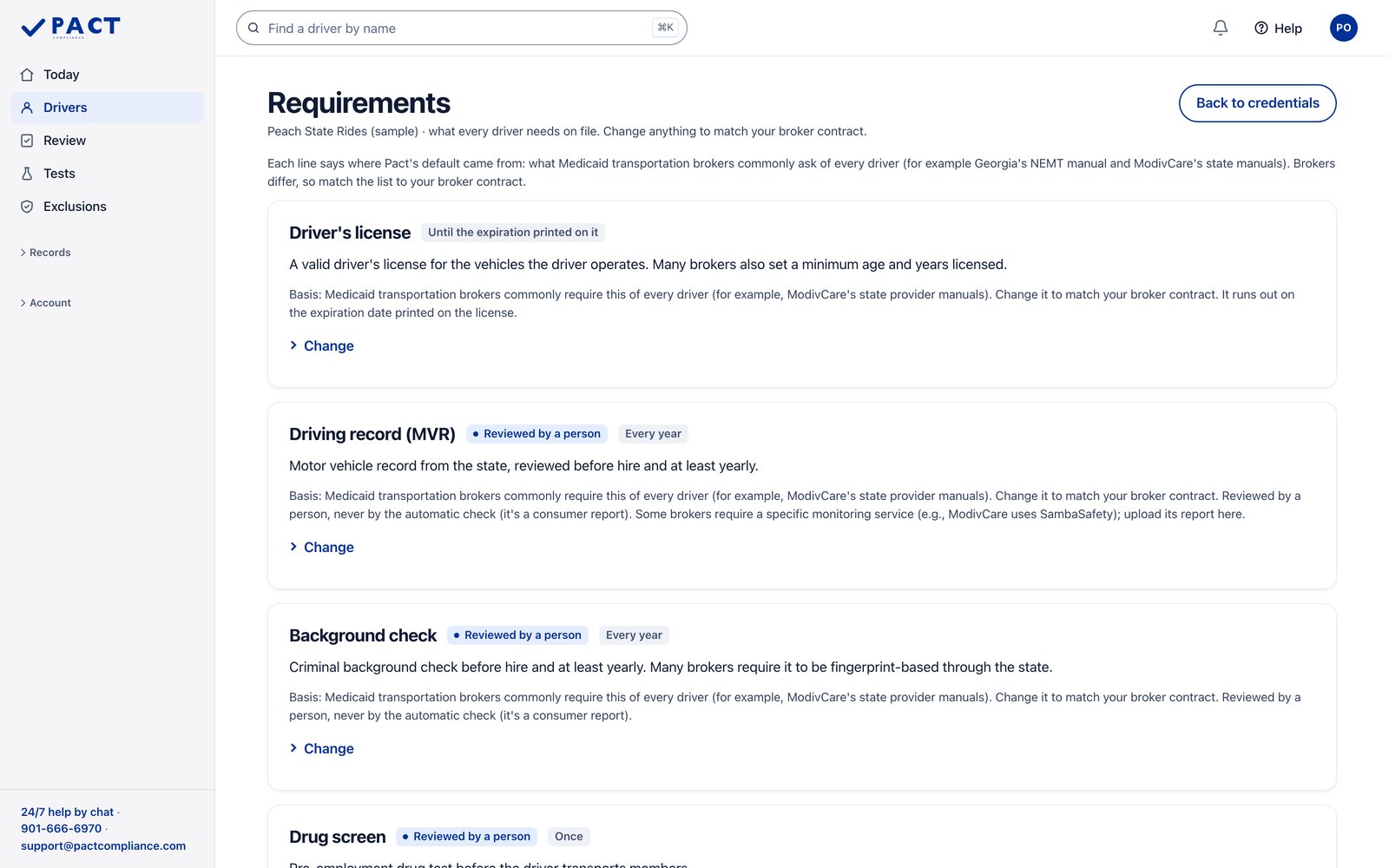Click the Until the expiration printed on it tag
Viewport: 1389px width, 868px height.
point(513,233)
